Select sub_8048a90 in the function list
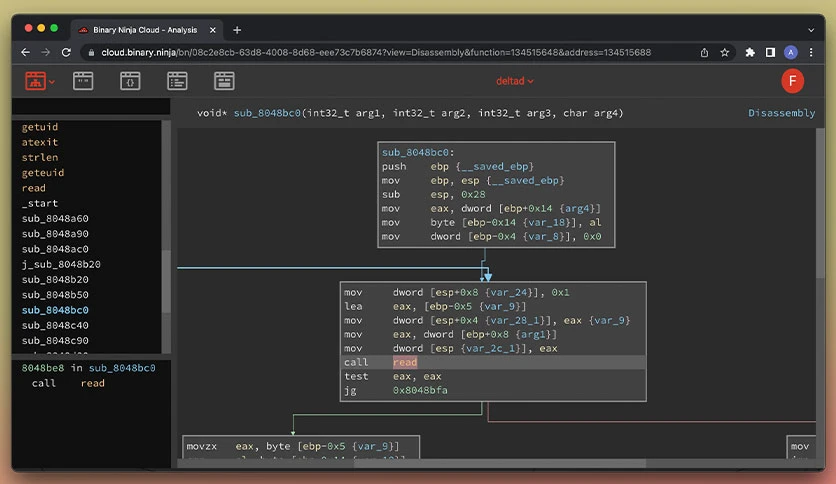This screenshot has width=836, height=484. [x=55, y=234]
